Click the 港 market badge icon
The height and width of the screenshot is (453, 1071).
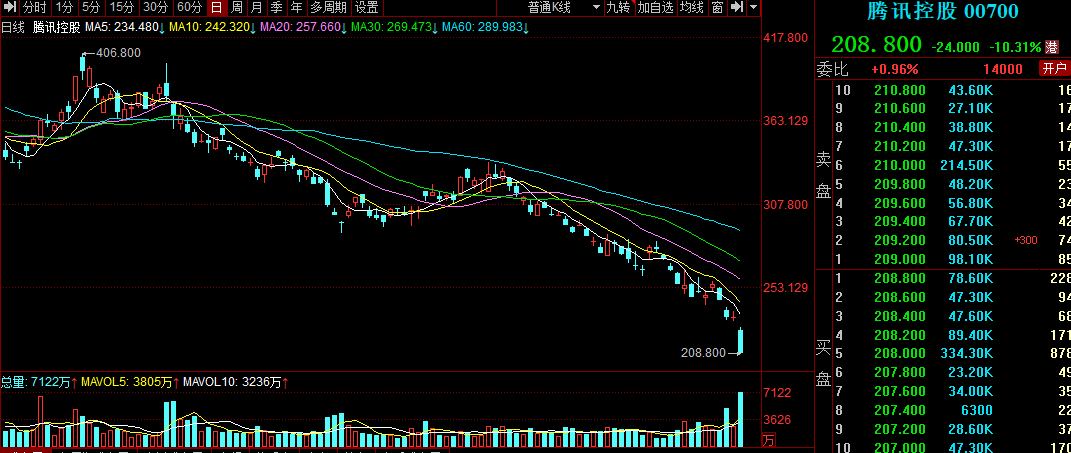1054,46
